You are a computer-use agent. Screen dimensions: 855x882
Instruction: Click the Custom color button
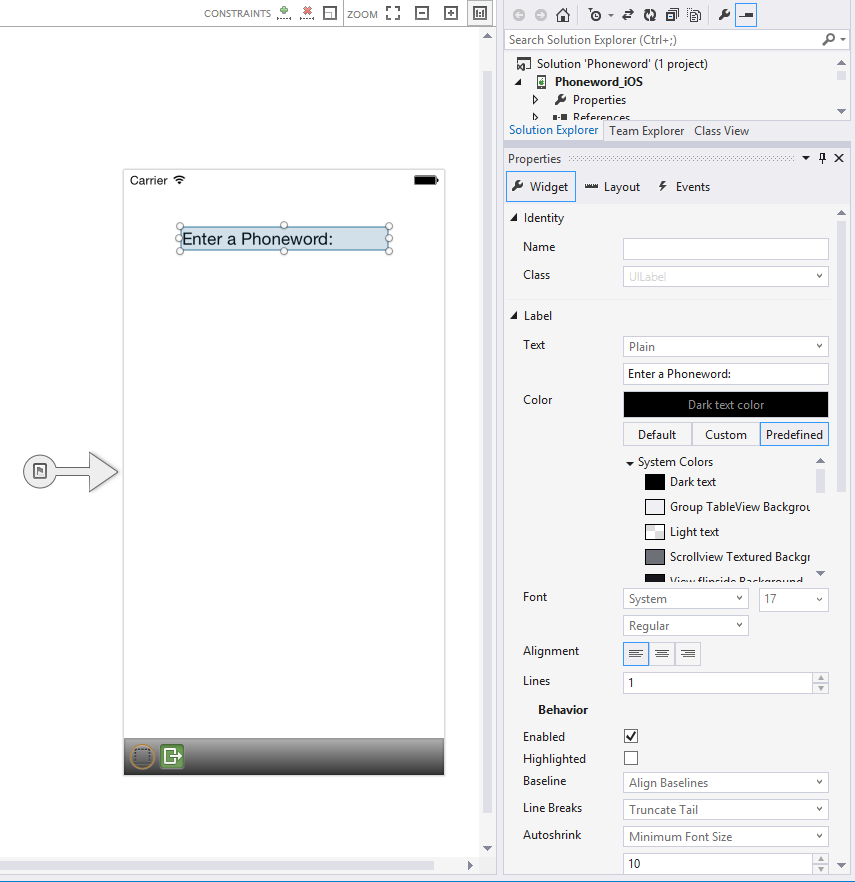tap(725, 435)
